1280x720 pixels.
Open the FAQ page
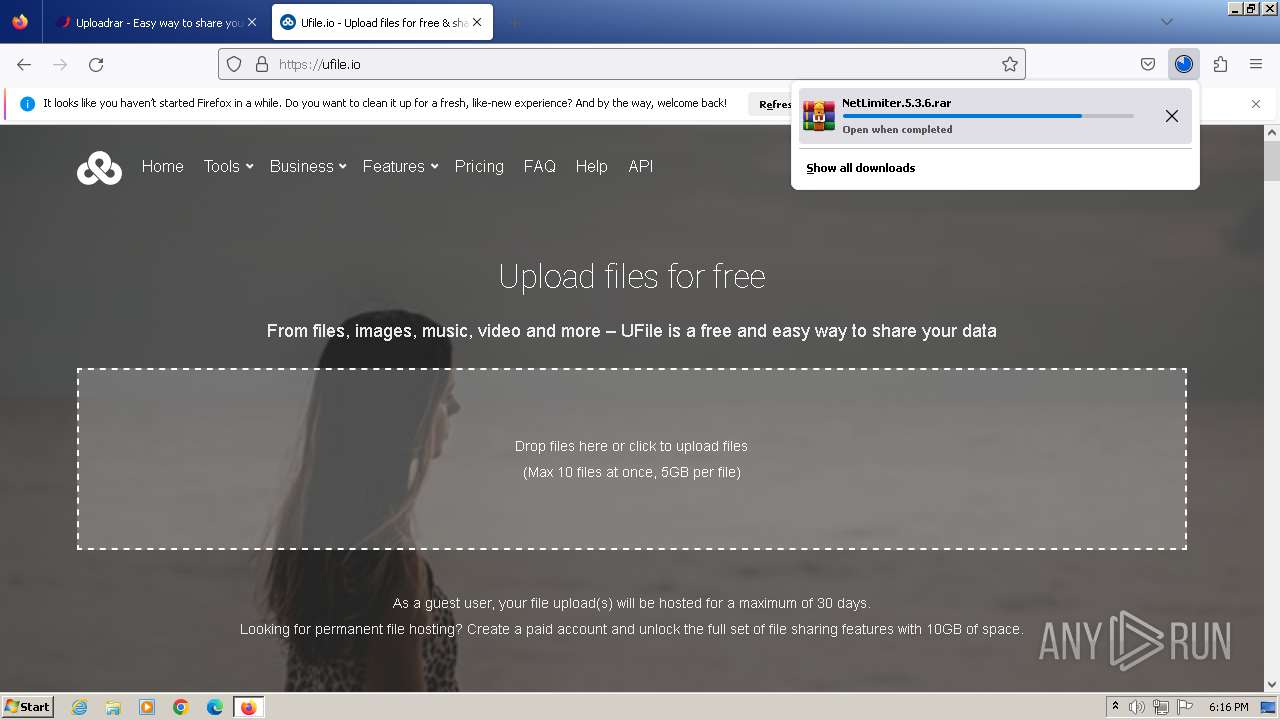click(x=540, y=166)
